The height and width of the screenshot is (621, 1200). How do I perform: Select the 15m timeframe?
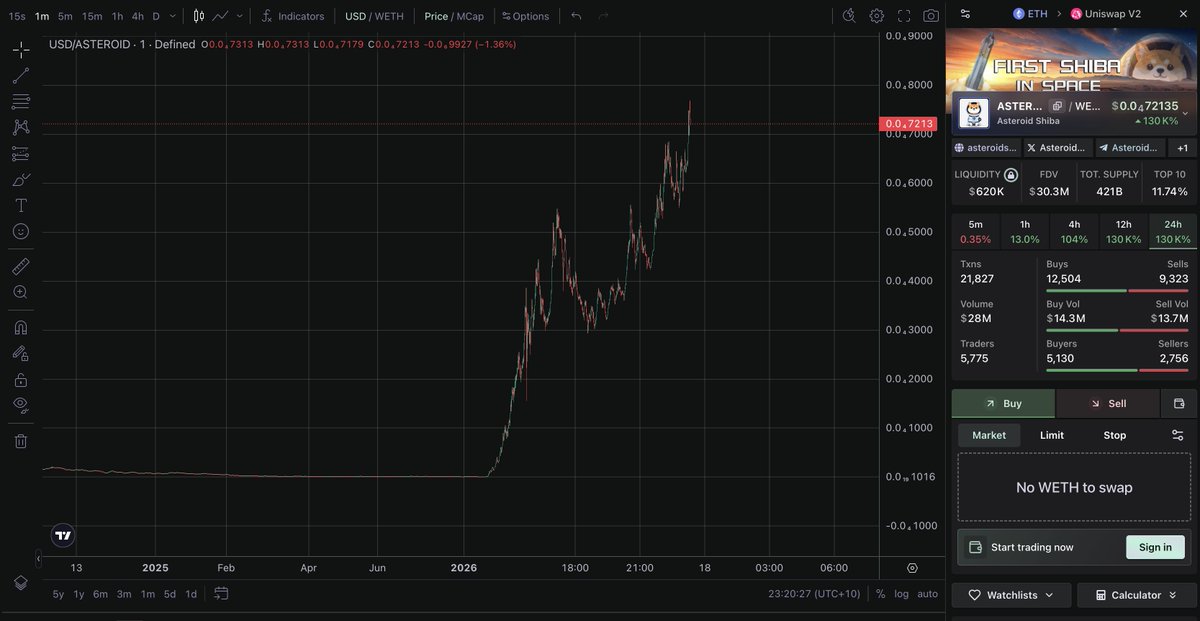click(92, 16)
